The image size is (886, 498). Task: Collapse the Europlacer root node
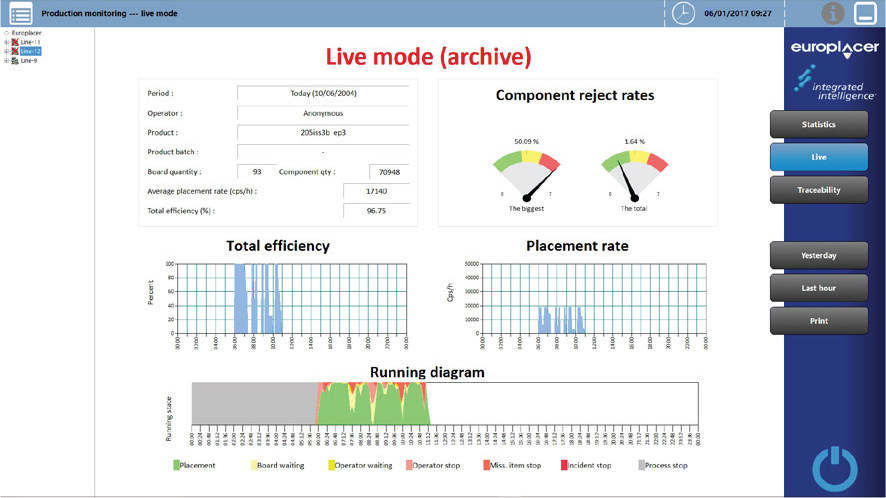(6, 33)
